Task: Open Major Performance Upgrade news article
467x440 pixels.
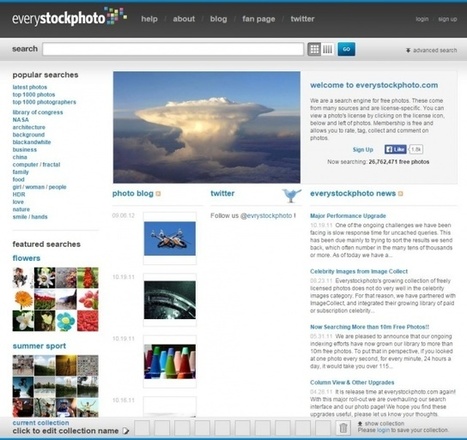Action: (348, 216)
